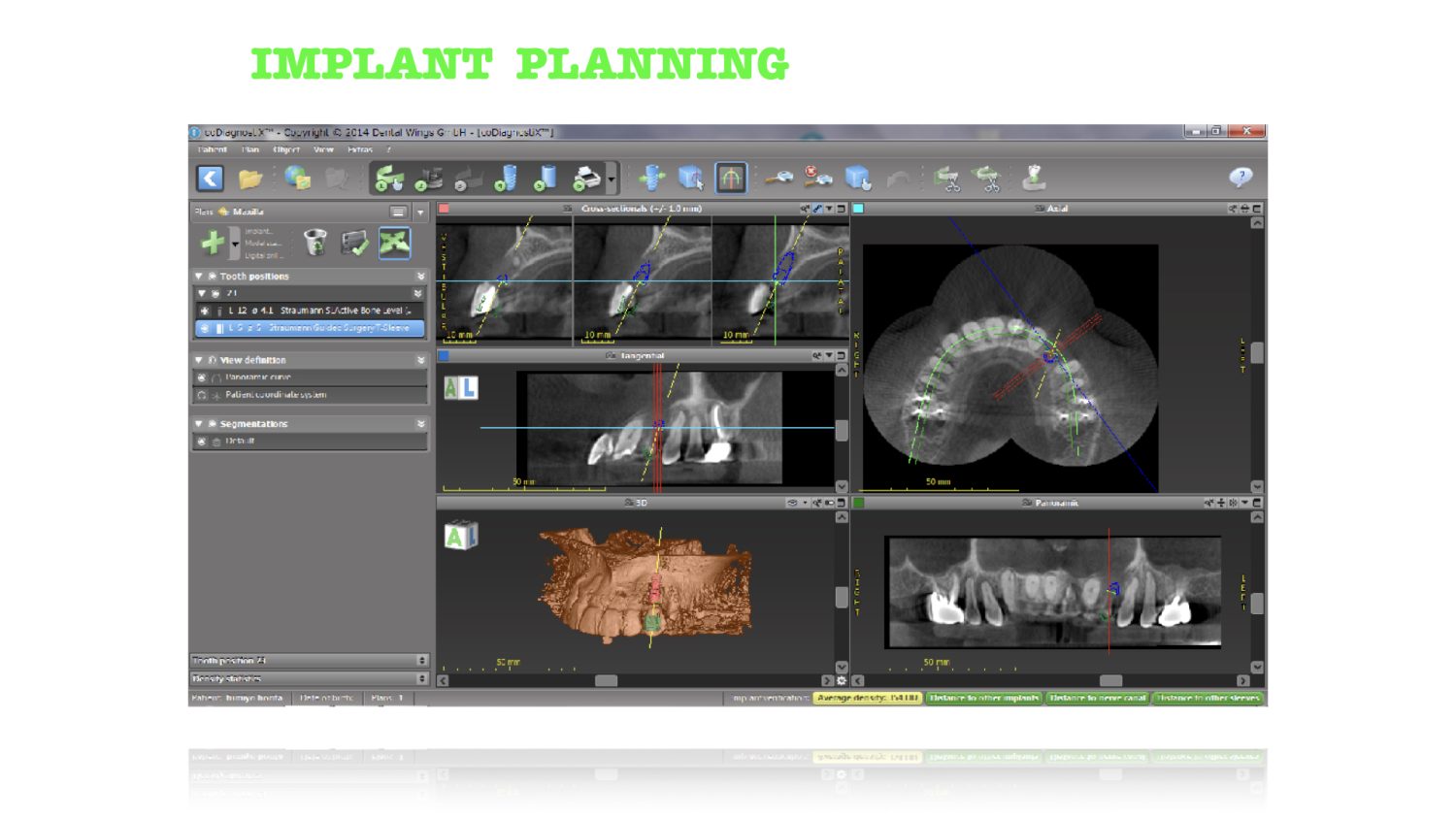The width and height of the screenshot is (1456, 819).
Task: Expand the Density statistics panel
Action: click(x=421, y=678)
